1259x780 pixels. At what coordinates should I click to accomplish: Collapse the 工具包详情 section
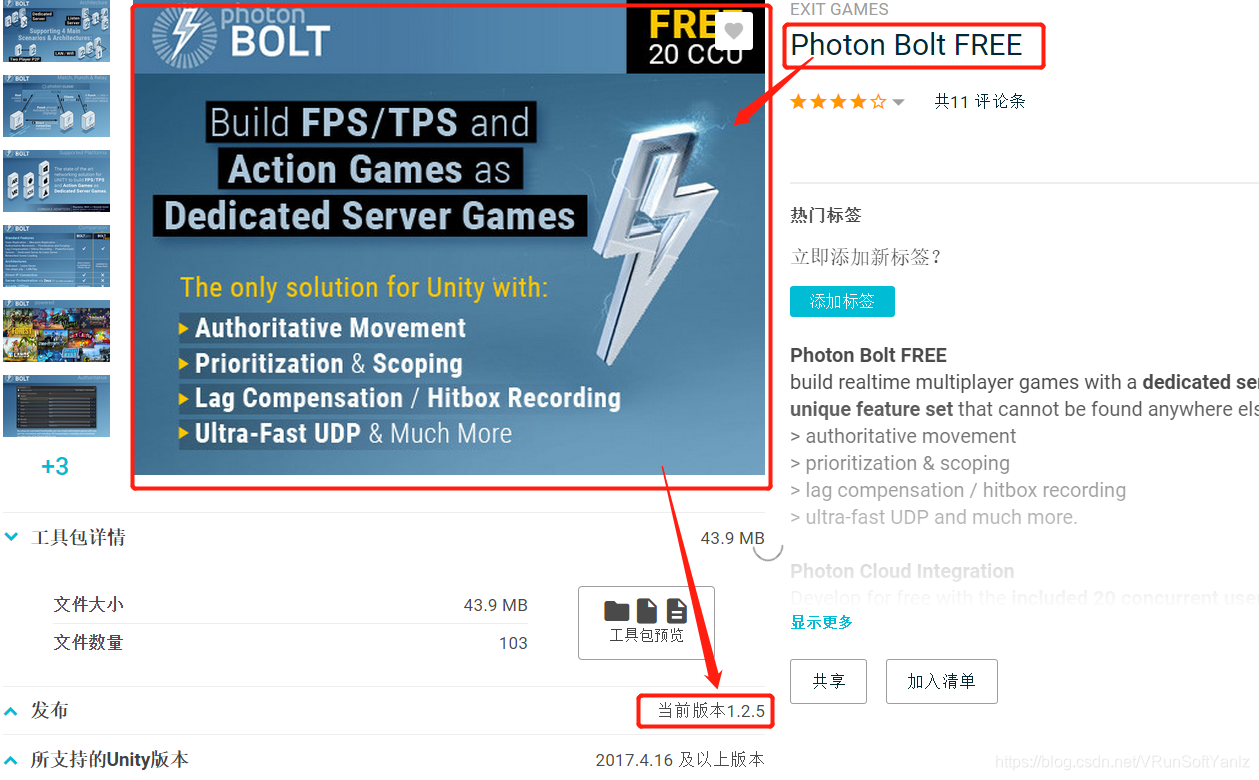pyautogui.click(x=12, y=537)
